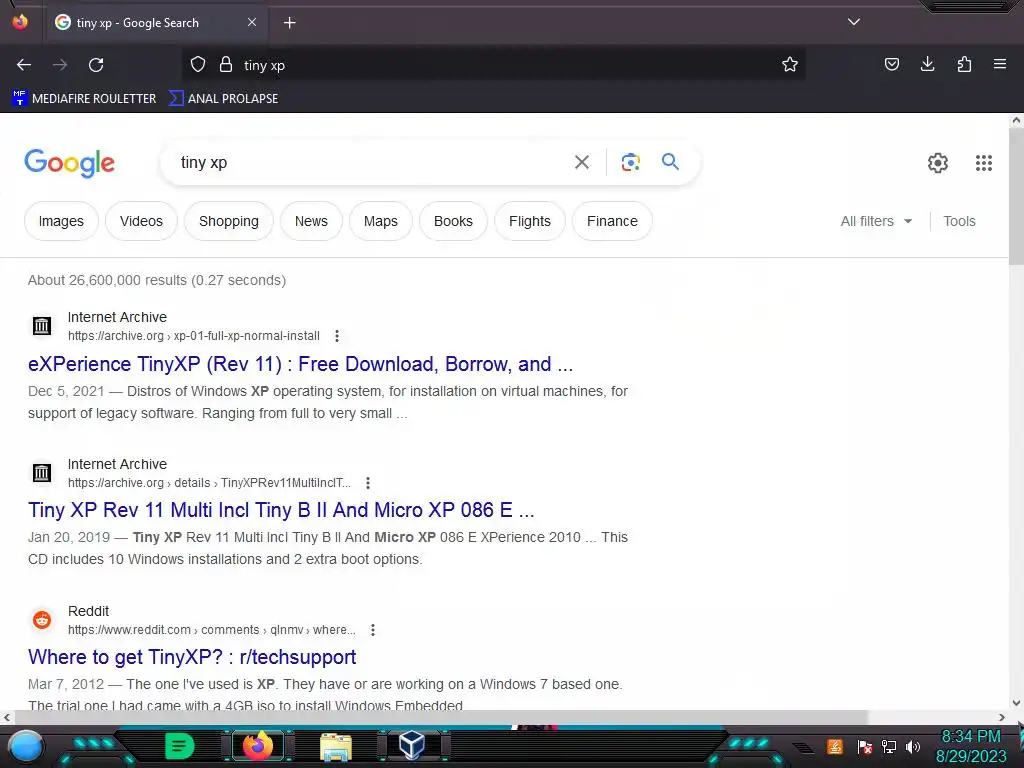Switch to the Shopping results tab
1024x768 pixels.
click(x=229, y=221)
